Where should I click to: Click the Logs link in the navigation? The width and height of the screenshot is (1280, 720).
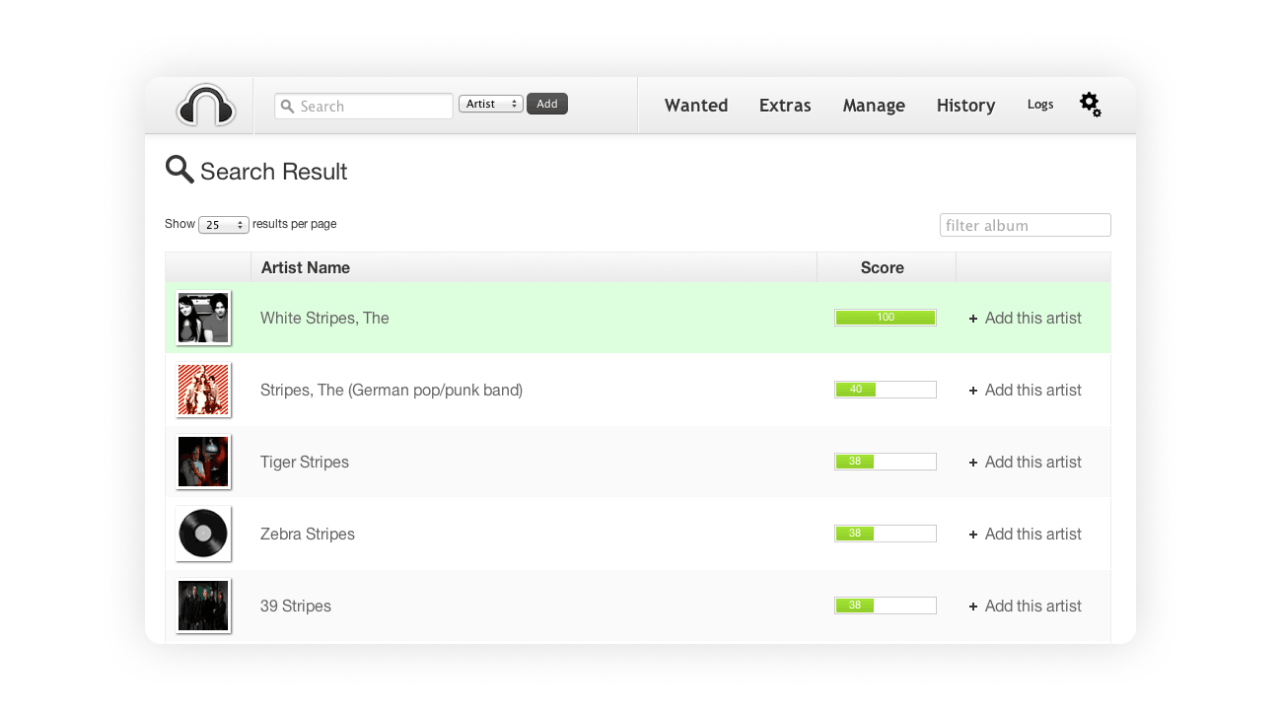click(1040, 104)
